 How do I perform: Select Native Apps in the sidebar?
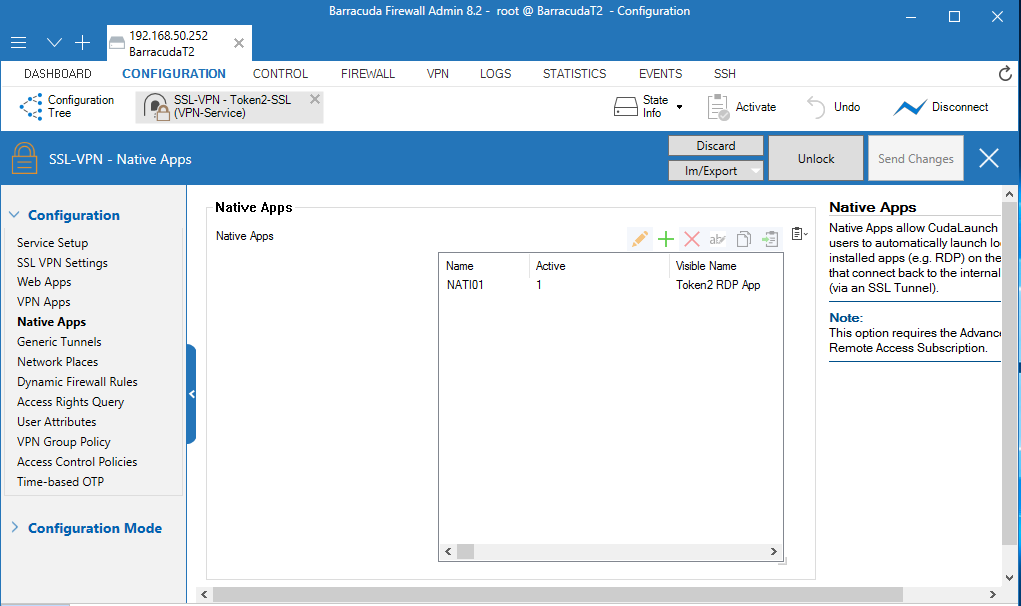[x=51, y=322]
